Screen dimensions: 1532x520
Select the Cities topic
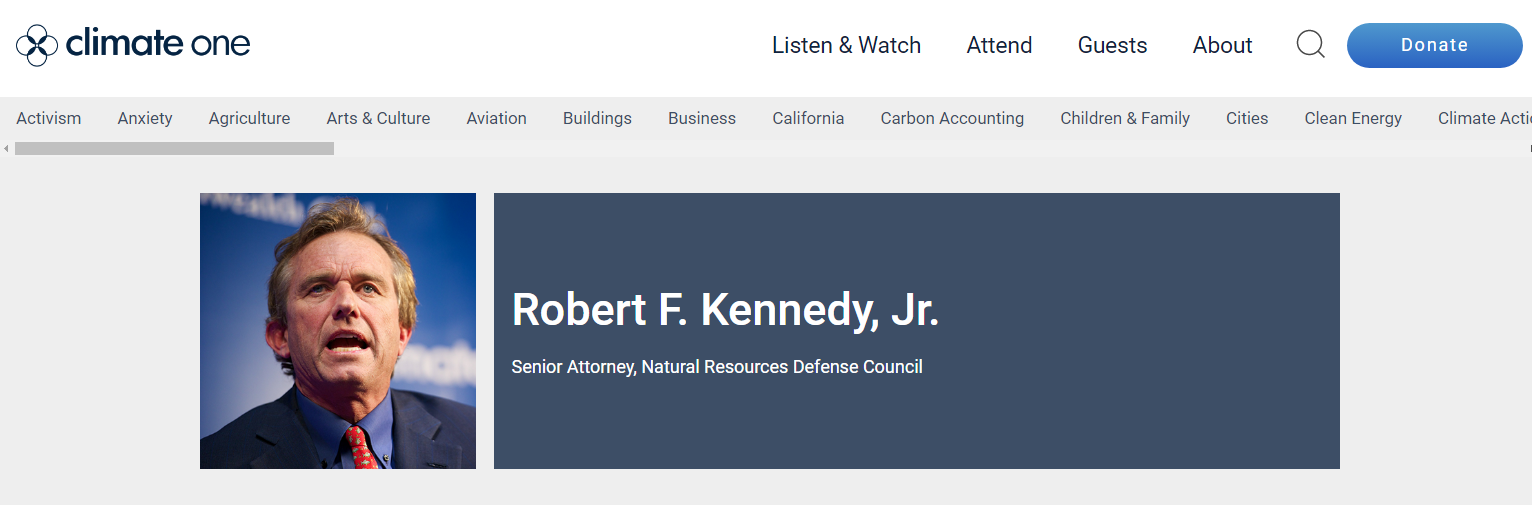[1247, 118]
